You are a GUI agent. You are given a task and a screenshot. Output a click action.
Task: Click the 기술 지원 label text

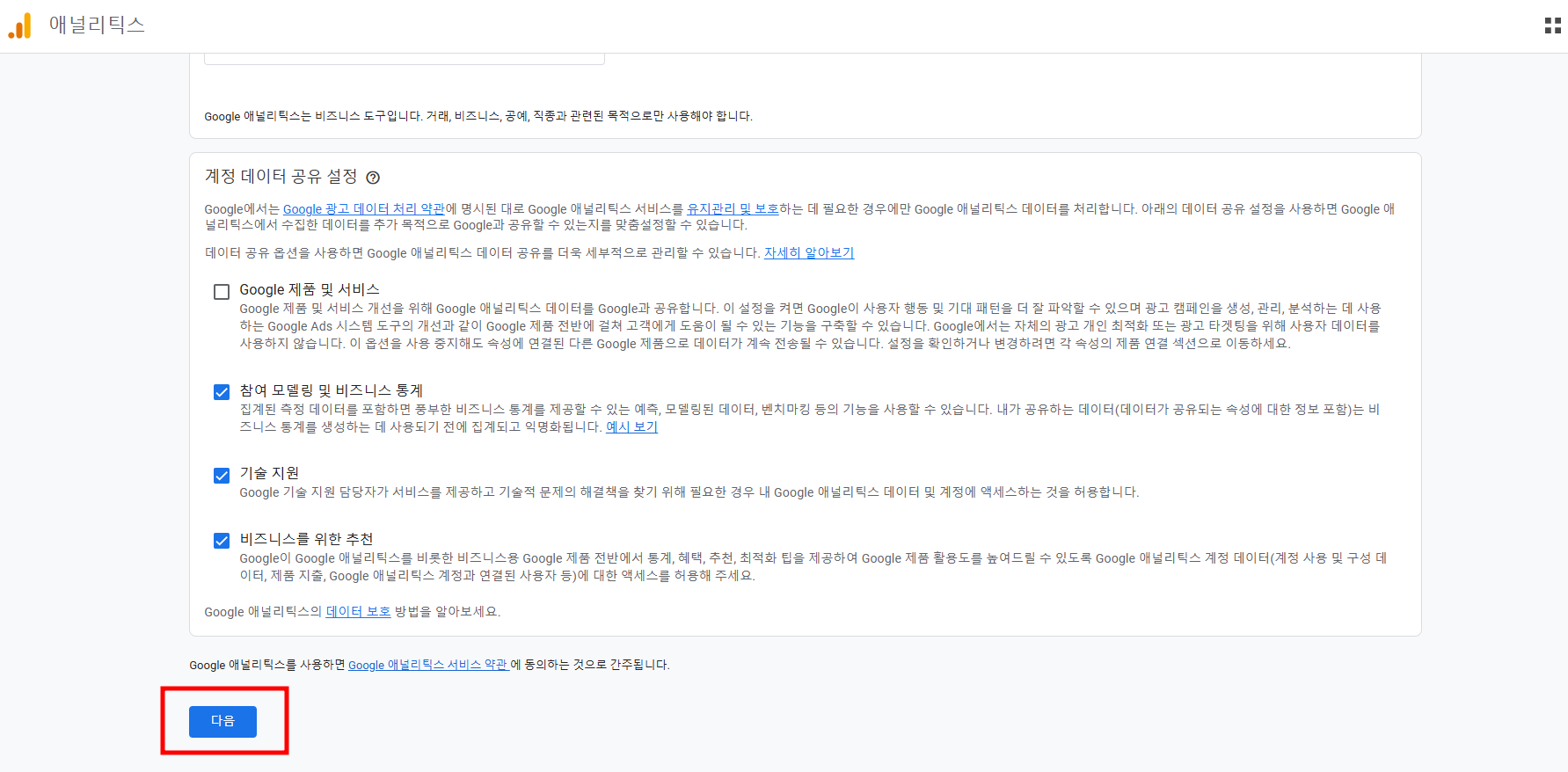pyautogui.click(x=270, y=473)
